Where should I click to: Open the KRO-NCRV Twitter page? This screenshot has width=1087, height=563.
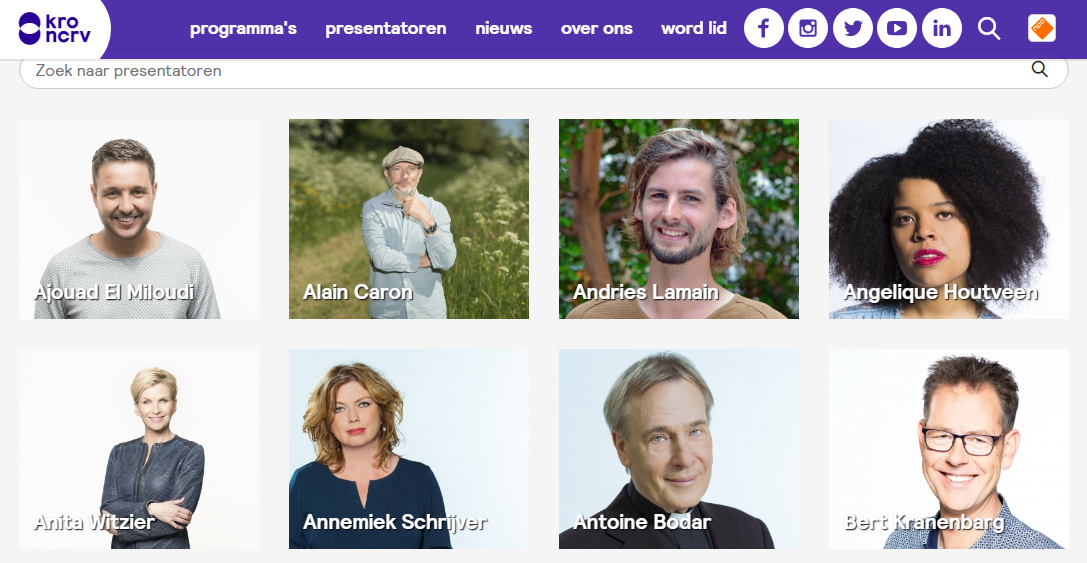click(853, 28)
